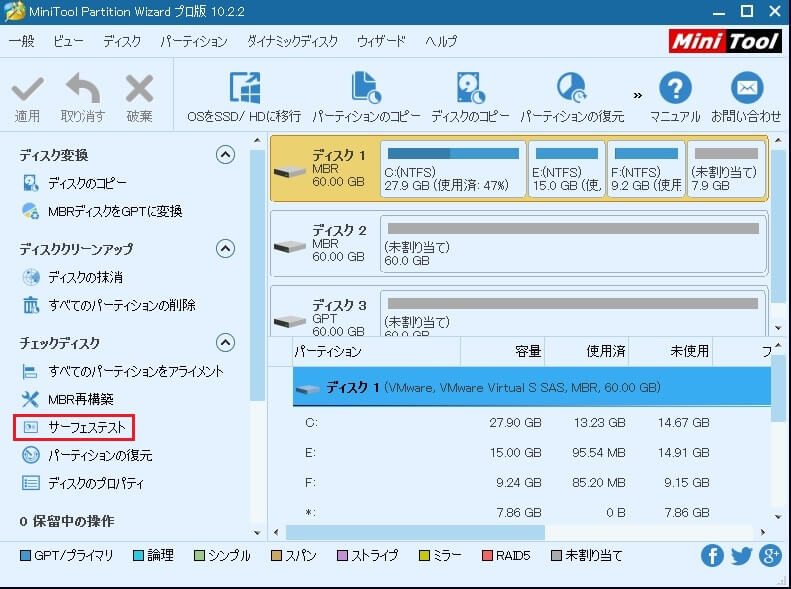The image size is (791, 589).
Task: Click the 適用 (Apply) checkmark icon
Action: click(x=27, y=89)
